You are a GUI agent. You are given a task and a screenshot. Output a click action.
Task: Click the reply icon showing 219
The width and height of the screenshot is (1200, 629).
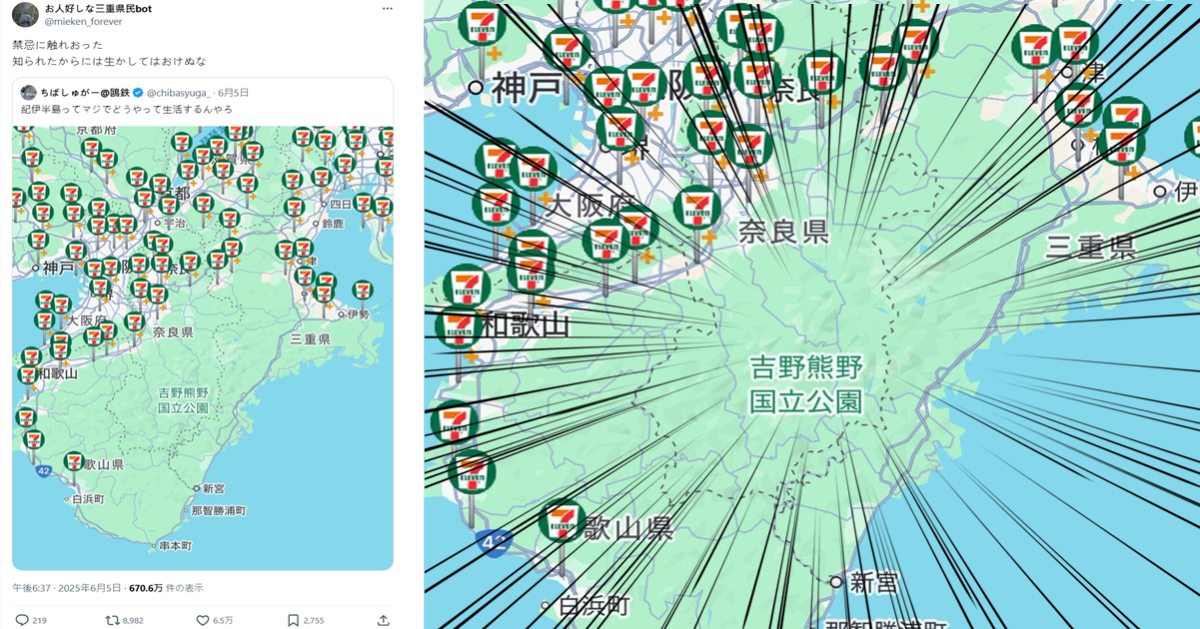click(x=22, y=620)
